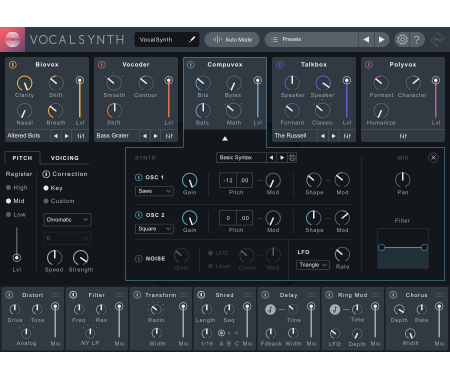
Task: Click the Polyvox level slider
Action: click(x=436, y=98)
